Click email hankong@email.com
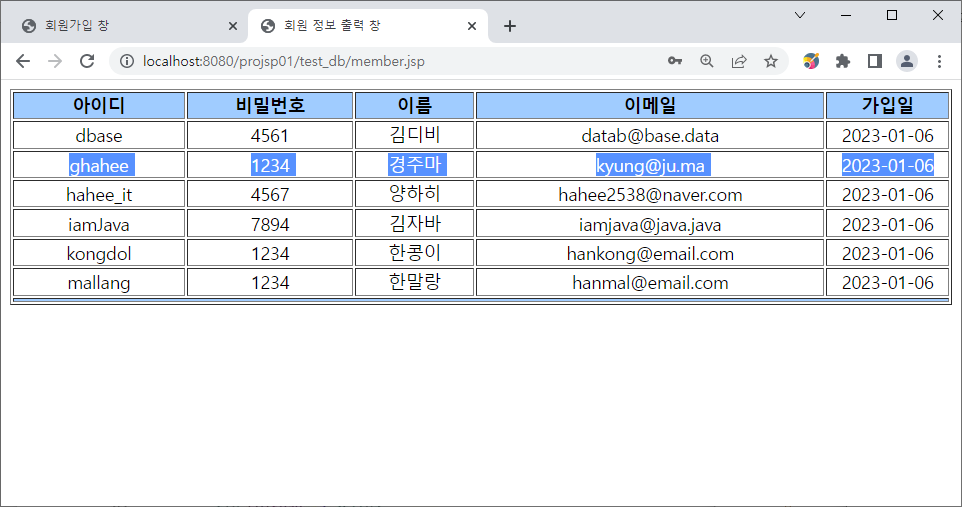 click(650, 254)
